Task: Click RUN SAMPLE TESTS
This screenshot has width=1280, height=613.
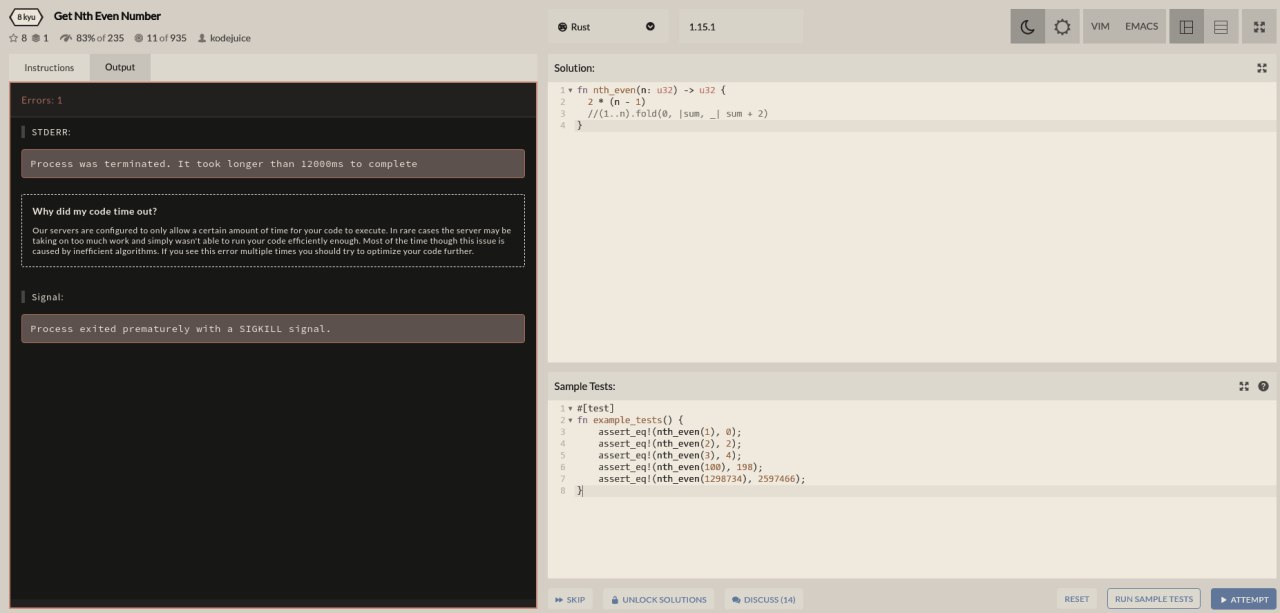Action: 1154,600
